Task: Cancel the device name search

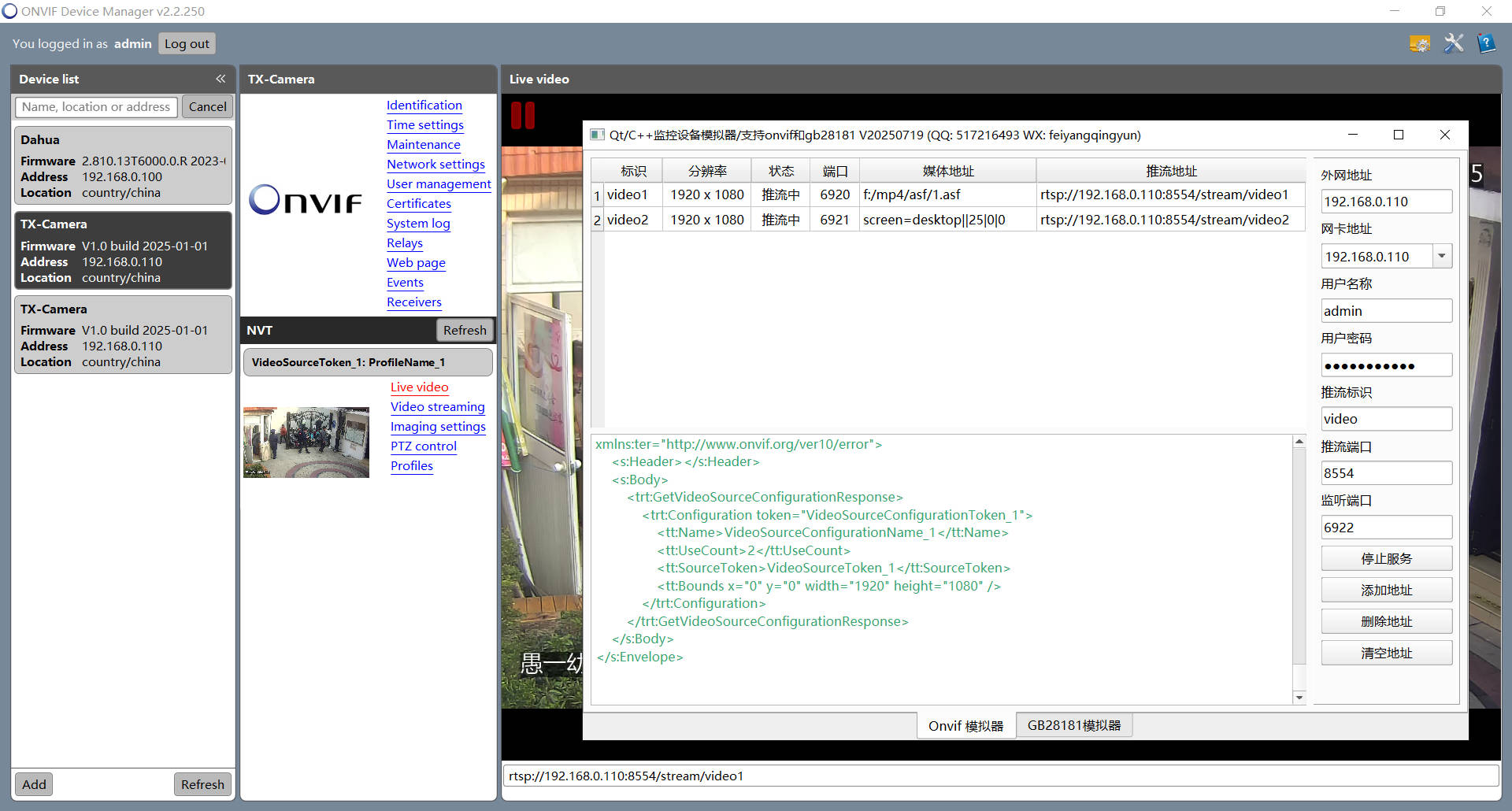Action: [x=207, y=106]
